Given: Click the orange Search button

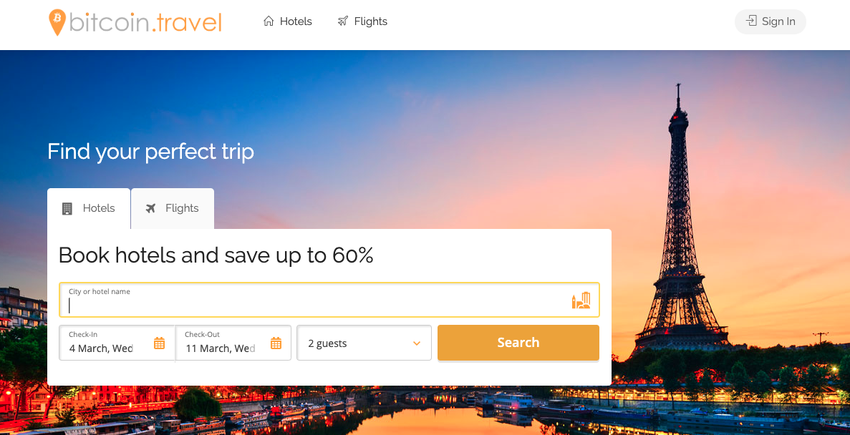Looking at the screenshot, I should (x=518, y=343).
